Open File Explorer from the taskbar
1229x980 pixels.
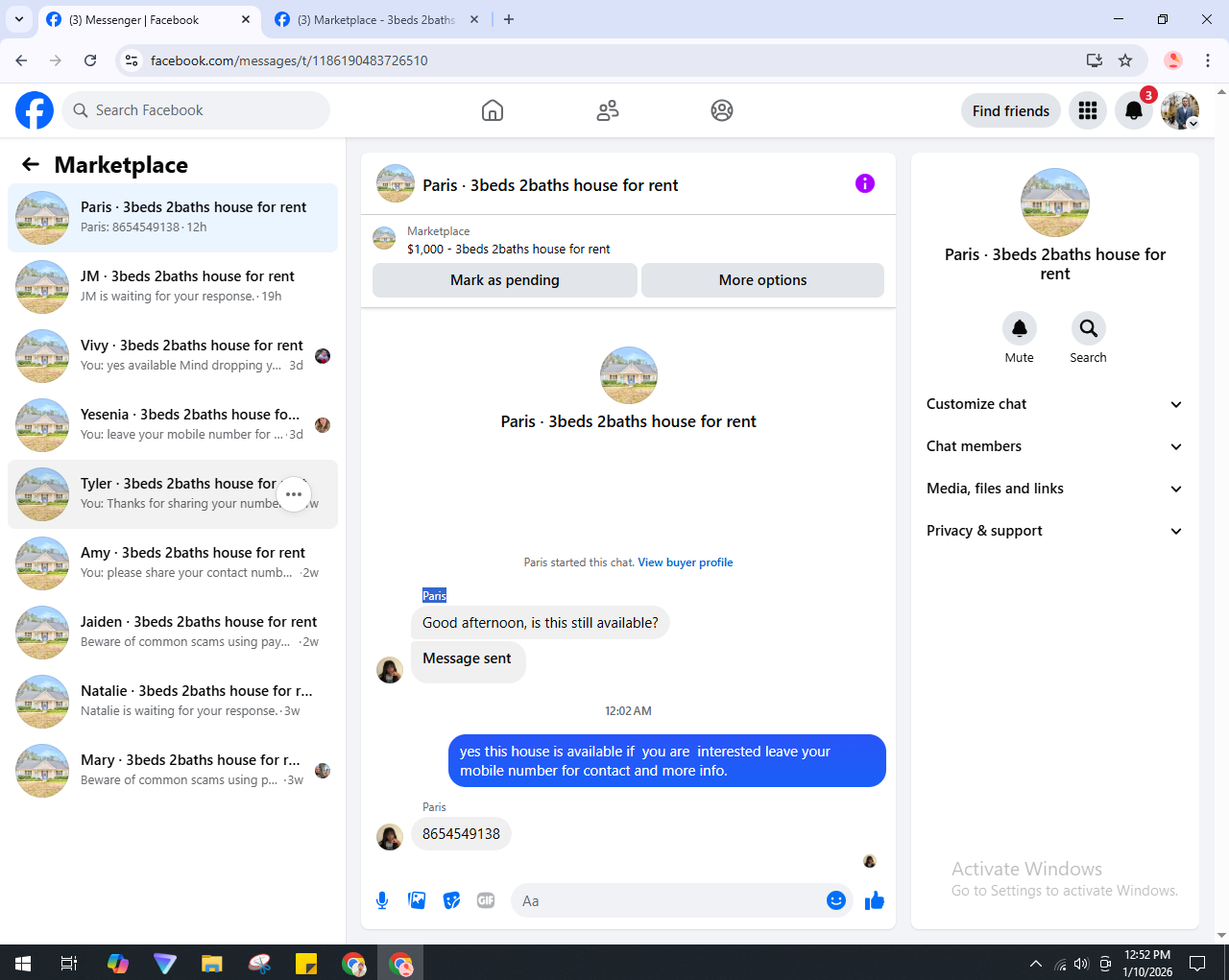coord(212,963)
